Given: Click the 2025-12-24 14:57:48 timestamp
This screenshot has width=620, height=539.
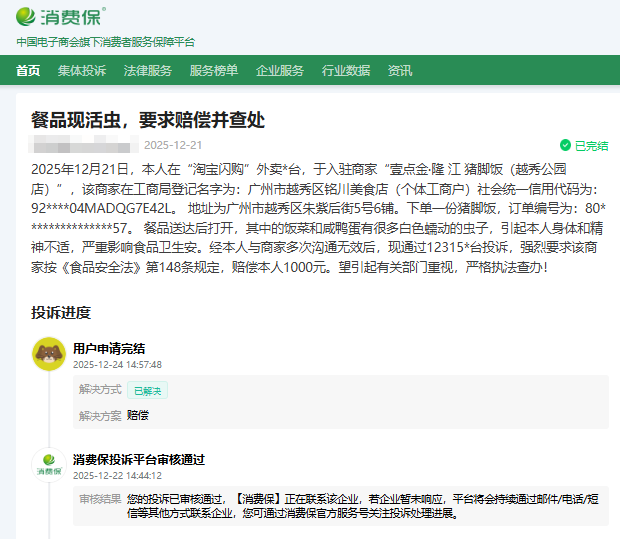Looking at the screenshot, I should pos(117,365).
